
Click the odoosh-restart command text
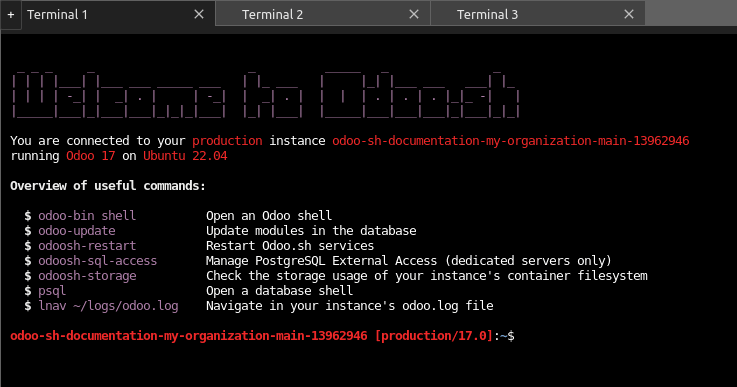click(x=87, y=246)
